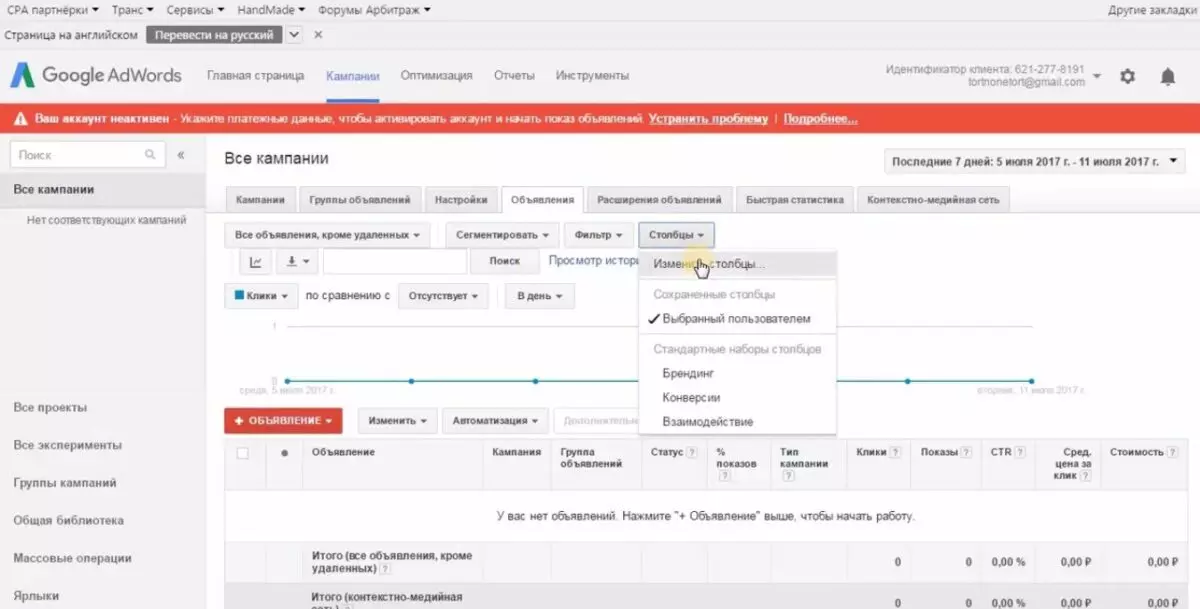Close the translate bar
This screenshot has height=609, width=1200.
[x=318, y=34]
